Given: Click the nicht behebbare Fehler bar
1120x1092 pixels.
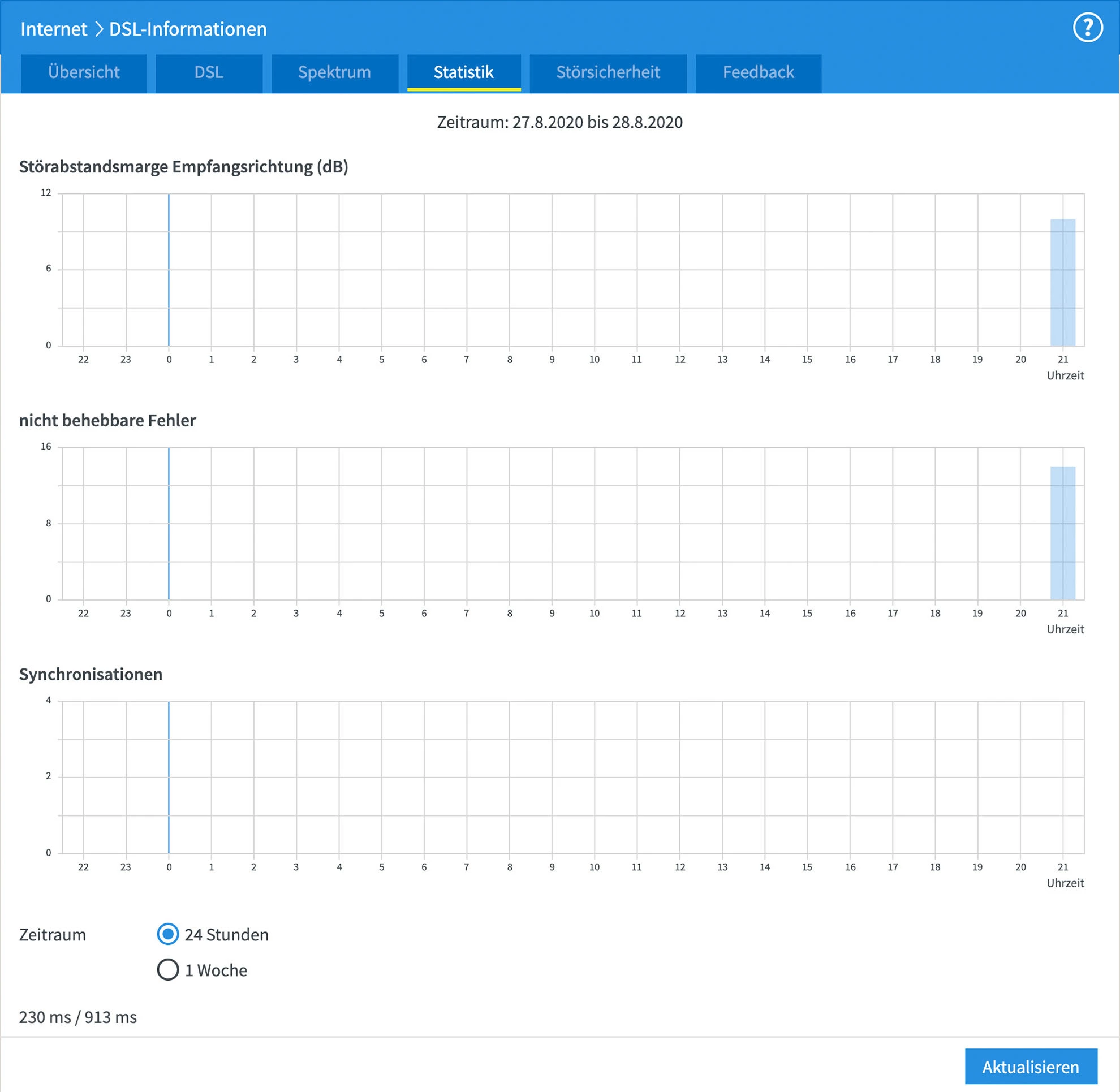Looking at the screenshot, I should point(1063,533).
